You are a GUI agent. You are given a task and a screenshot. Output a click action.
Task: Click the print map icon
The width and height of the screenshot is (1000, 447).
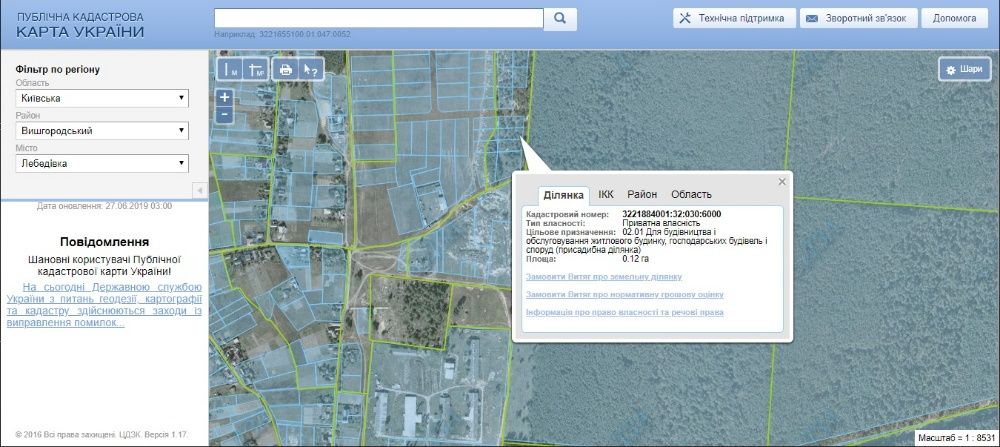[x=286, y=70]
